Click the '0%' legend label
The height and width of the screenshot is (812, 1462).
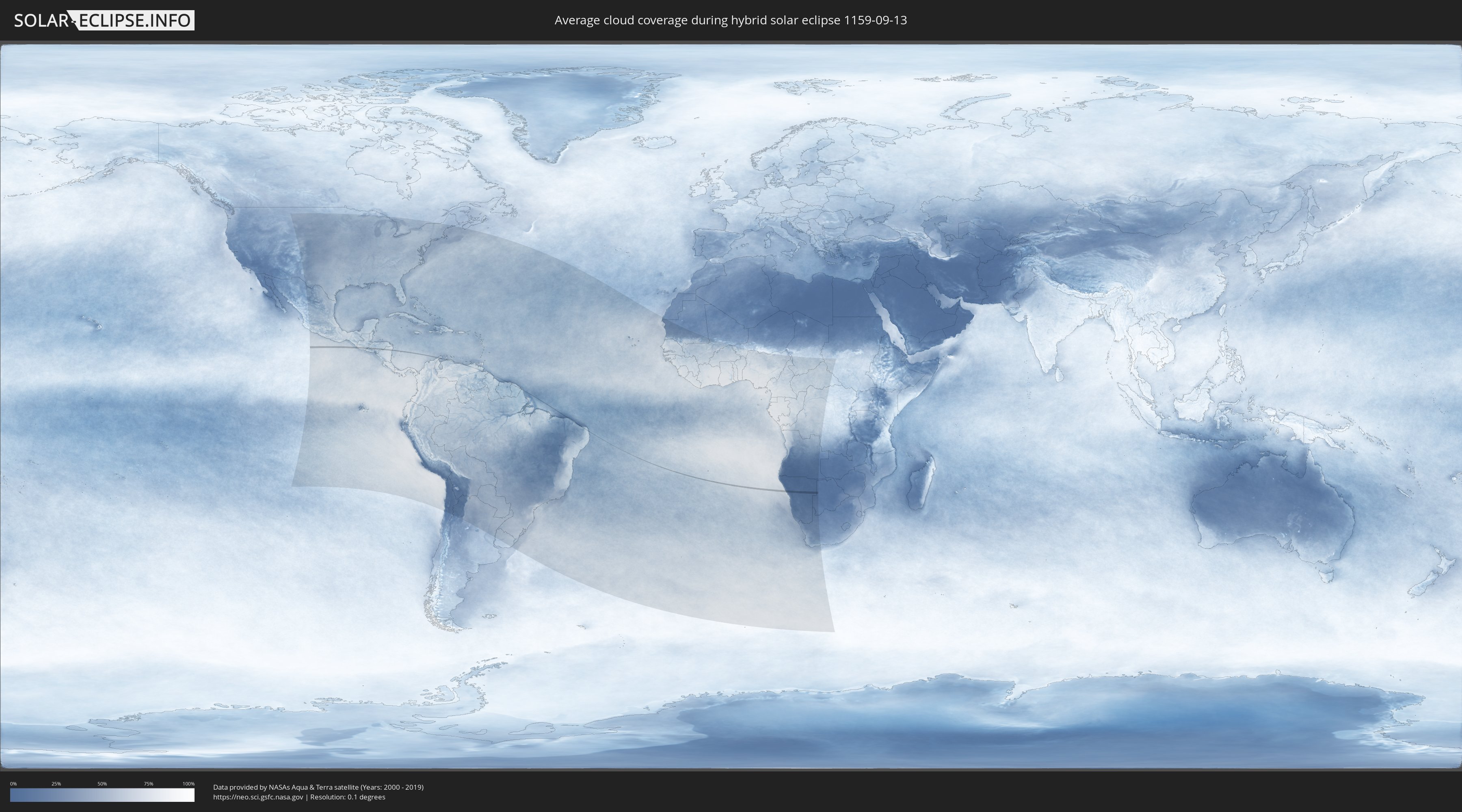click(x=13, y=784)
